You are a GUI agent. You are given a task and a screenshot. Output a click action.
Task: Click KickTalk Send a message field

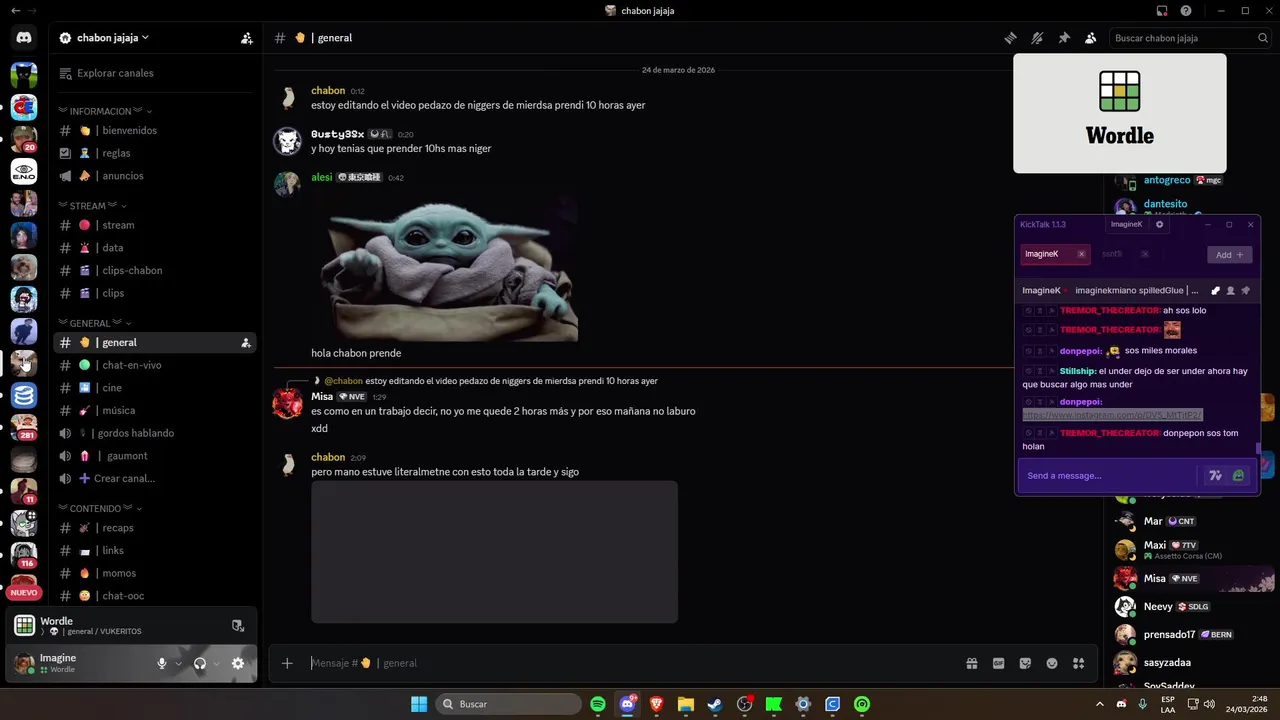1107,476
